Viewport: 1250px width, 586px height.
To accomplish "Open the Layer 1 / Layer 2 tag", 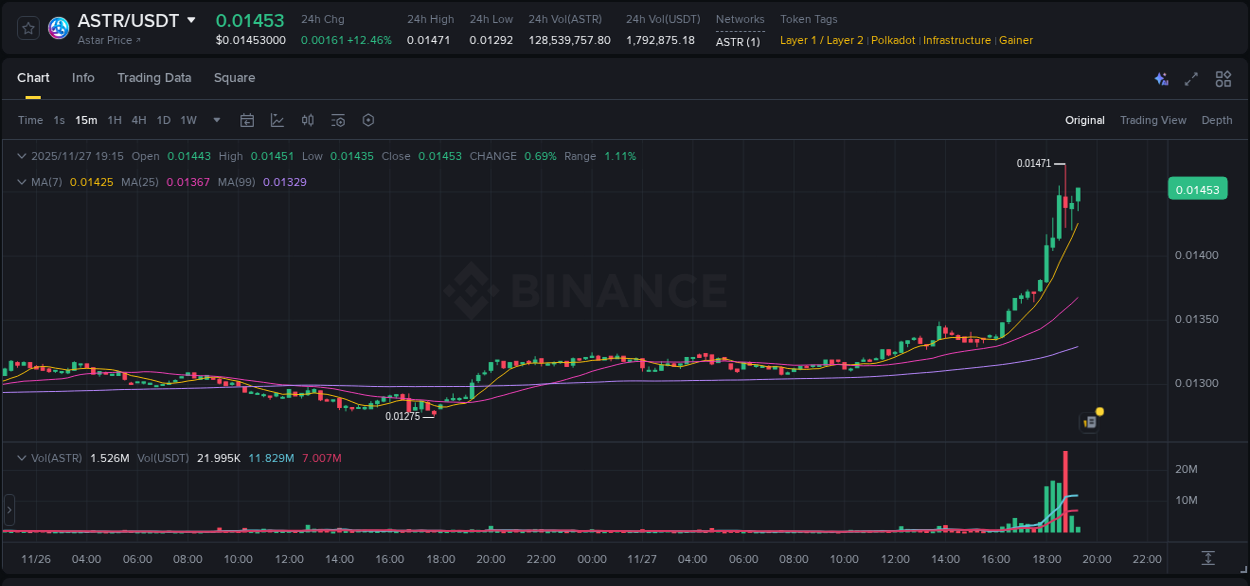I will pos(820,40).
